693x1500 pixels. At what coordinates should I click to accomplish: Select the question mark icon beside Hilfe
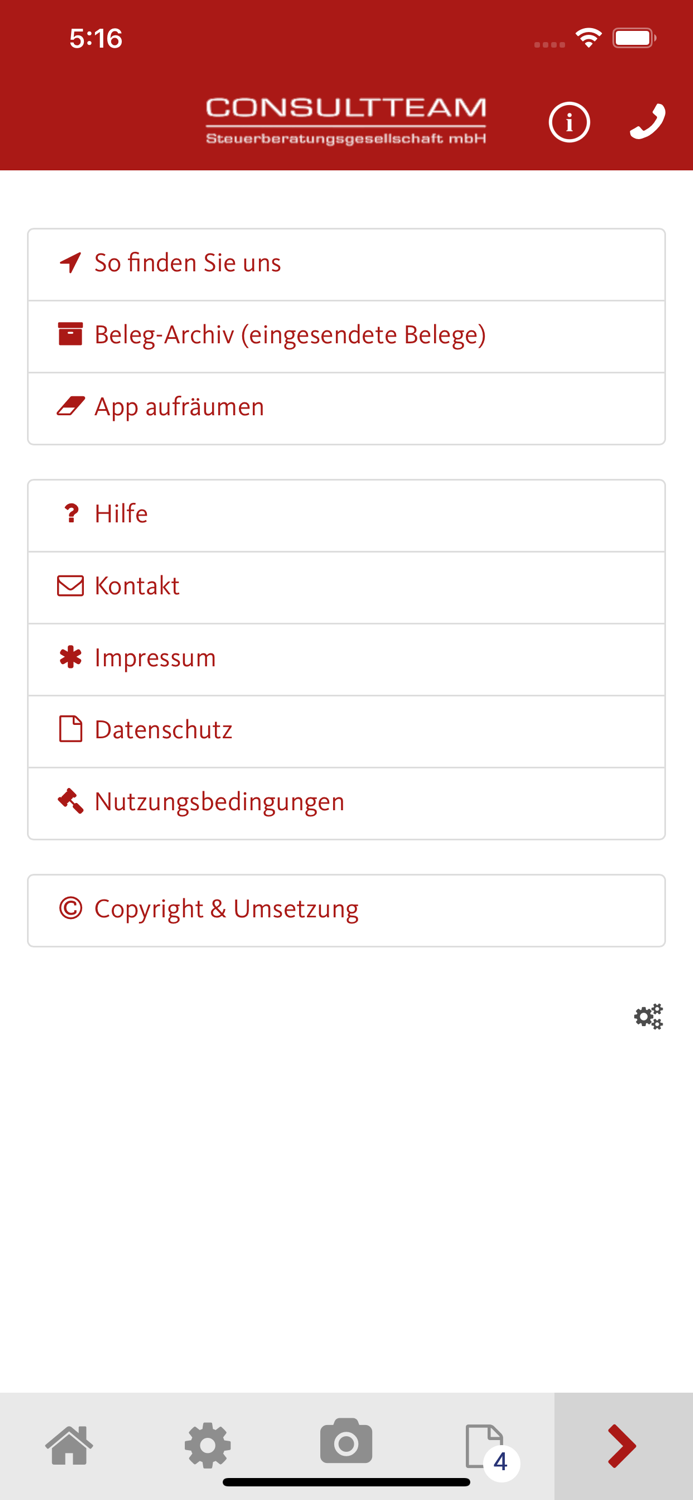pyautogui.click(x=70, y=513)
